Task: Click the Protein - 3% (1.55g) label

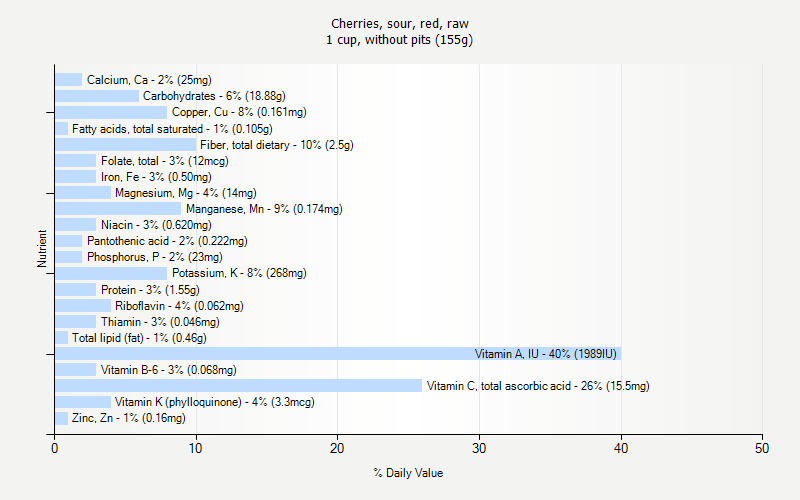Action: click(x=151, y=290)
